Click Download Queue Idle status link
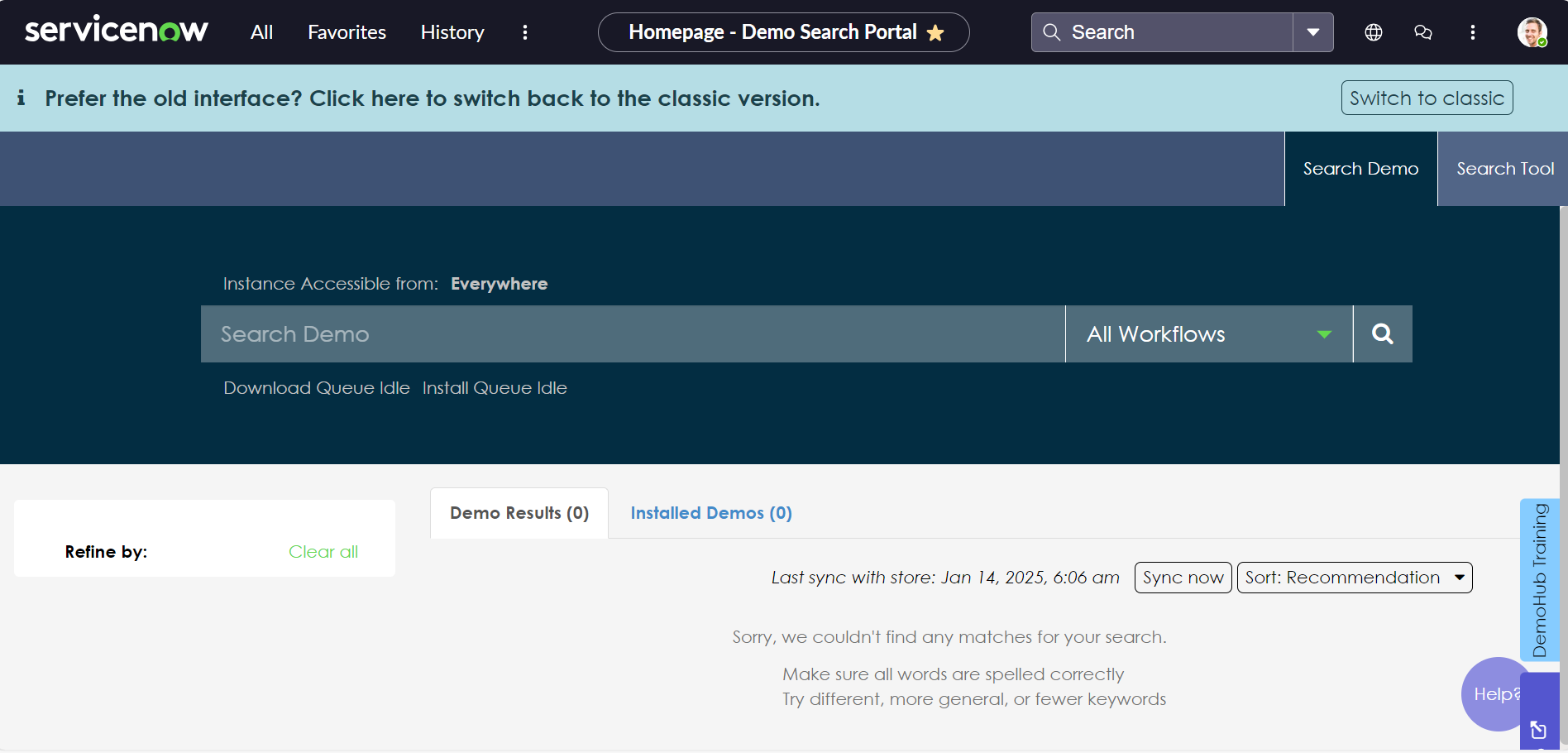1568x753 pixels. pyautogui.click(x=317, y=388)
